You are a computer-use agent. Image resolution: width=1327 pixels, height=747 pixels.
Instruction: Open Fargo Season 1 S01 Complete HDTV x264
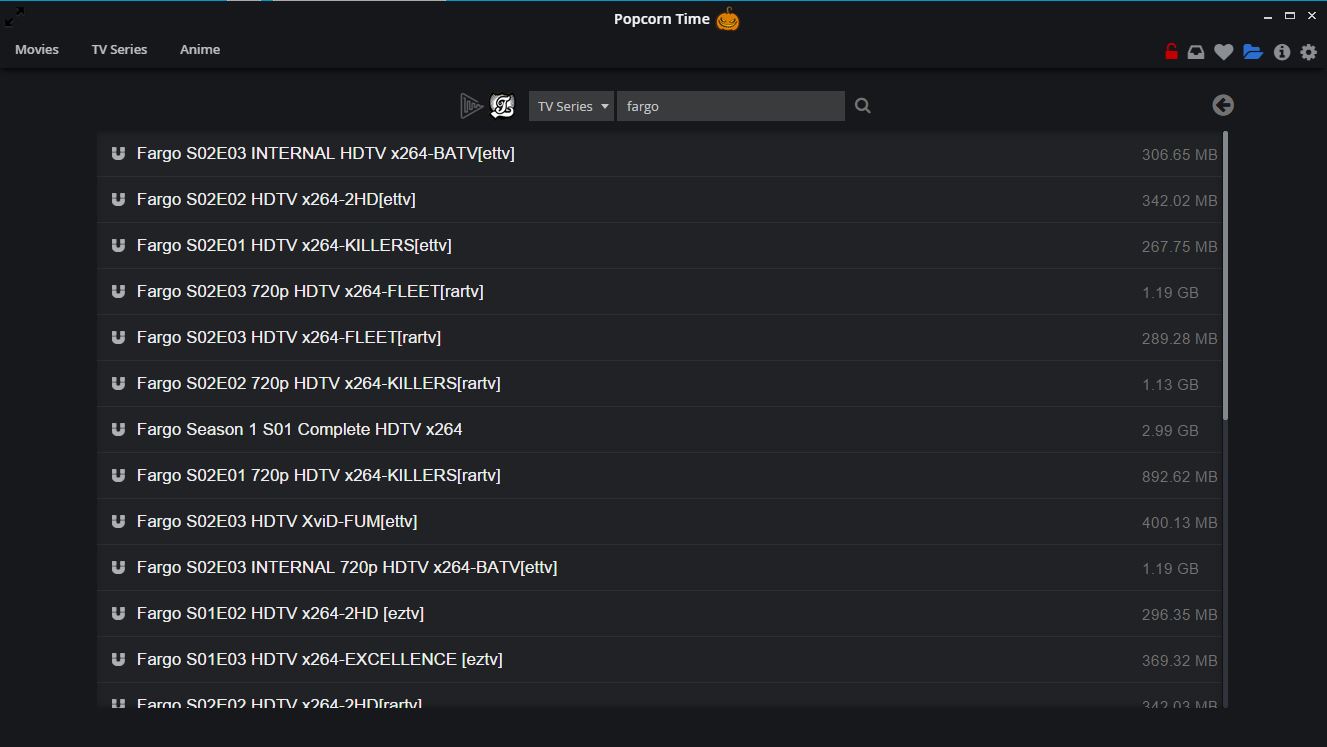(659, 429)
